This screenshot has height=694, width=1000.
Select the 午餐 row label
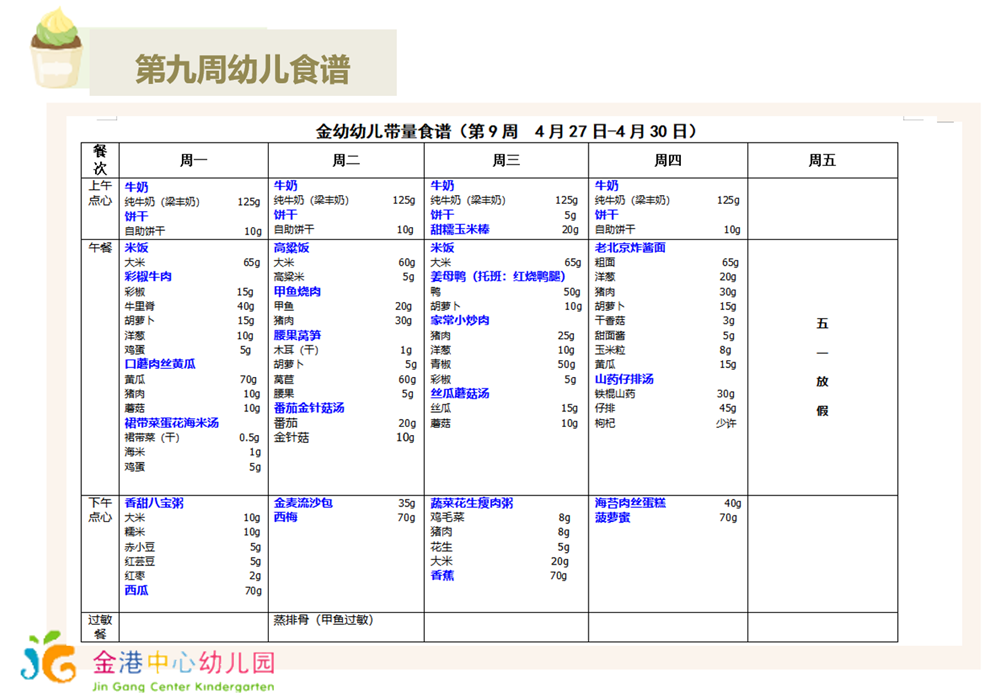[x=100, y=248]
